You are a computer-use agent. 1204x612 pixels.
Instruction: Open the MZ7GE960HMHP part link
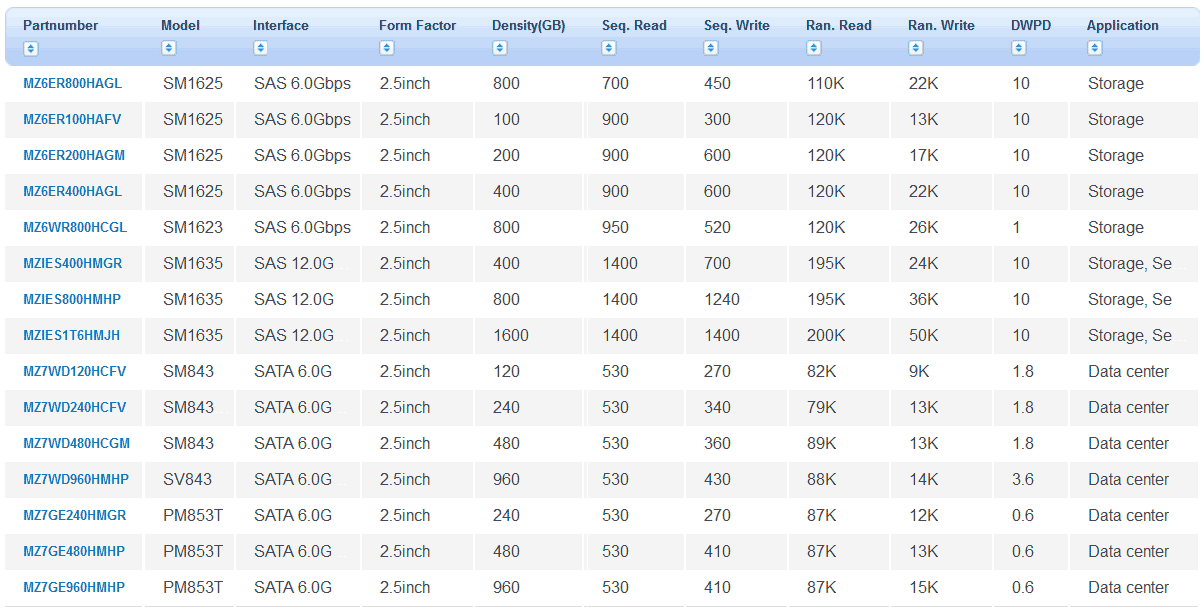tap(74, 588)
